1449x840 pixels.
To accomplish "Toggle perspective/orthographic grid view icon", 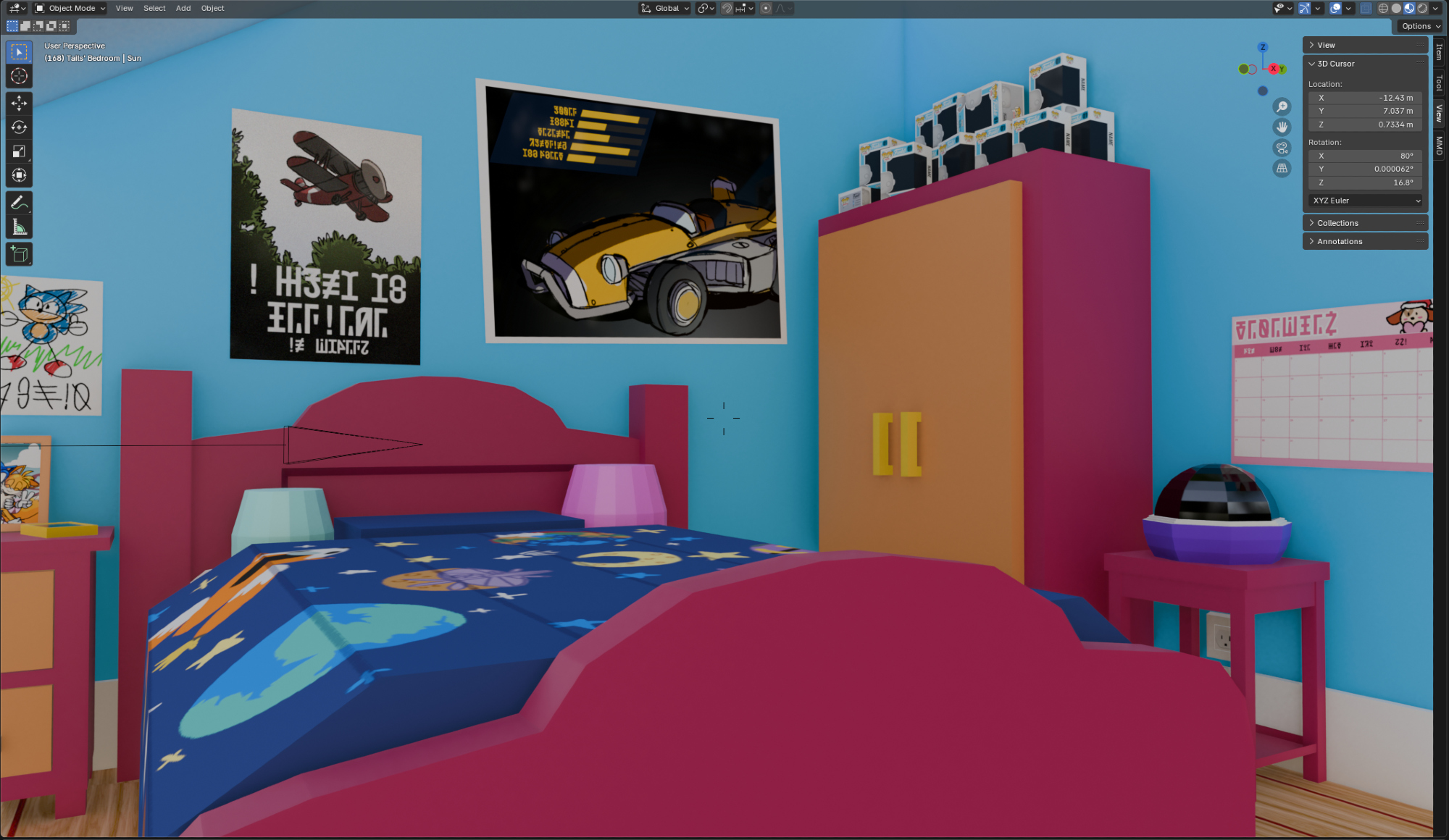I will [1282, 169].
